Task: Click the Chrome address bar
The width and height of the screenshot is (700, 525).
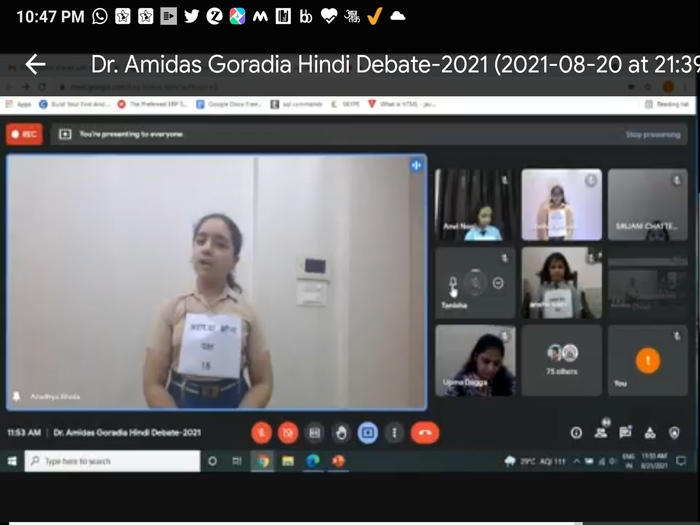Action: click(x=339, y=87)
